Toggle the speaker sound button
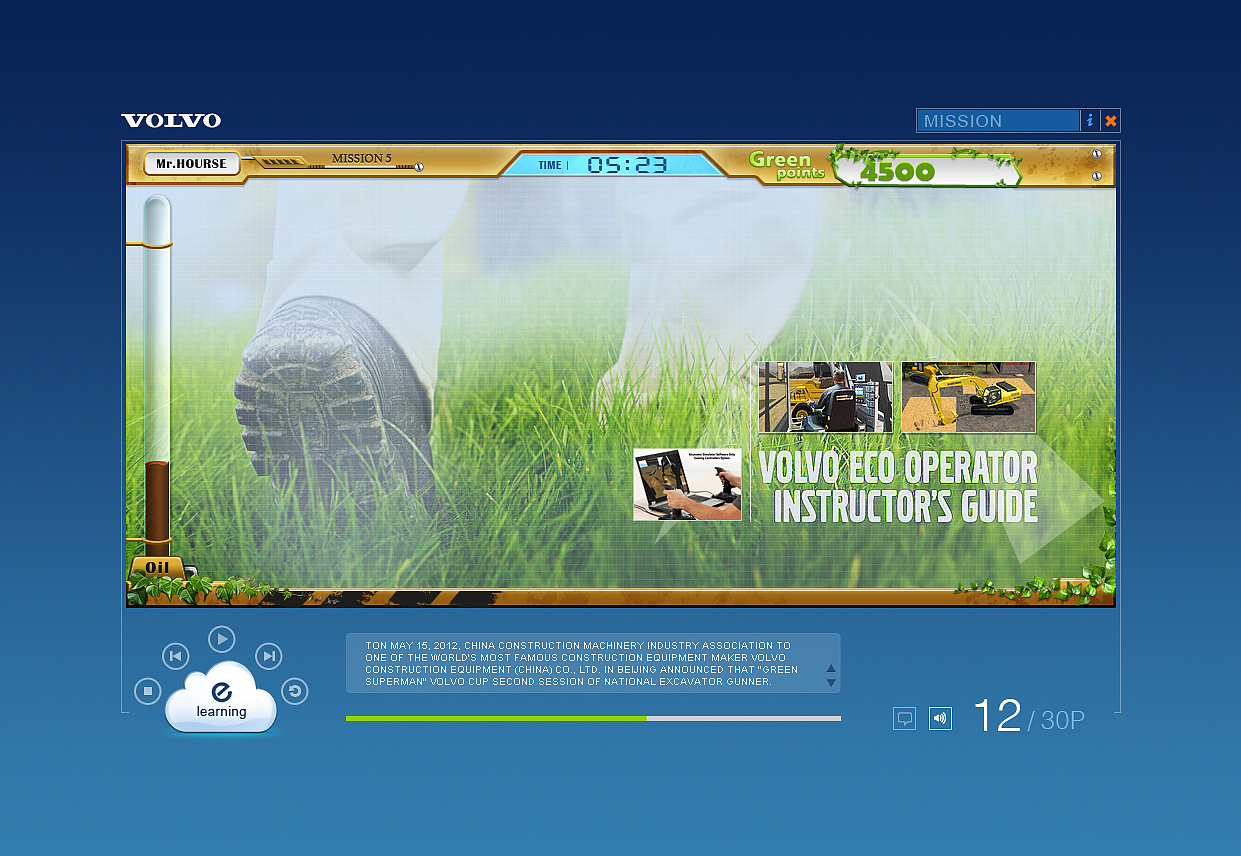The image size is (1241, 856). pyautogui.click(x=940, y=718)
